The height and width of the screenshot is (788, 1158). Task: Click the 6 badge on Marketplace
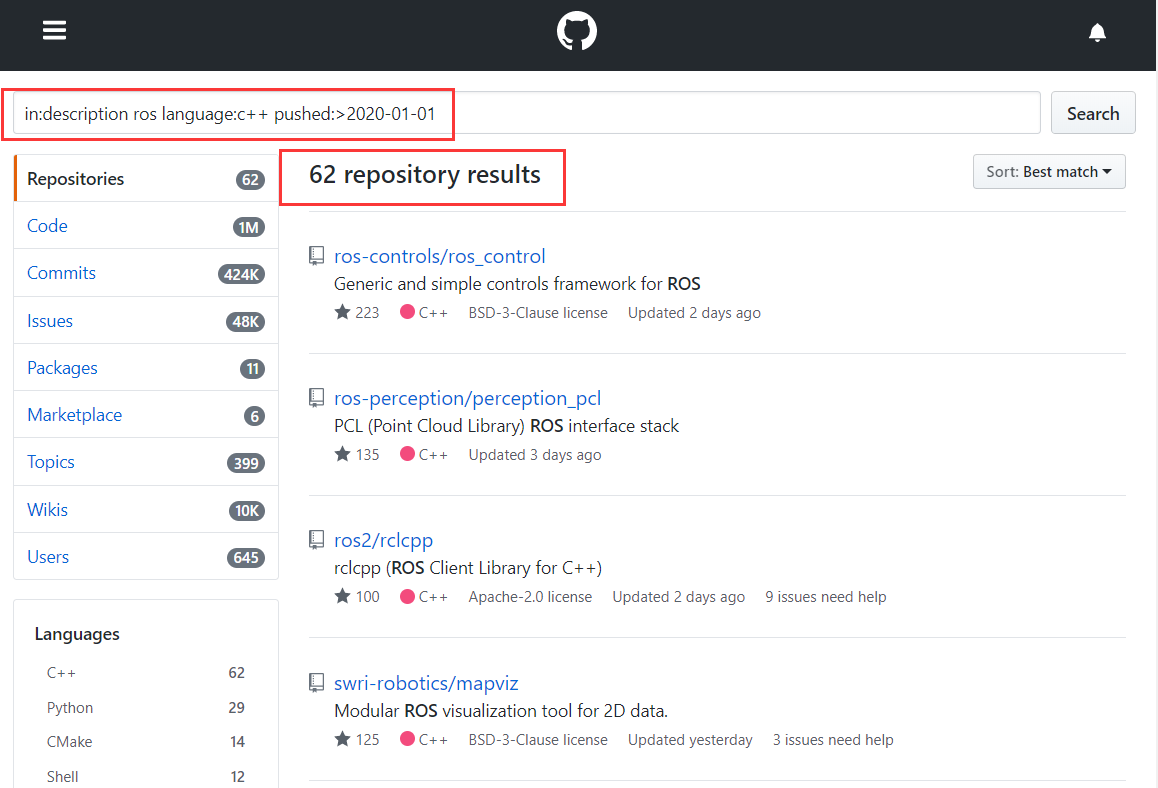[254, 416]
